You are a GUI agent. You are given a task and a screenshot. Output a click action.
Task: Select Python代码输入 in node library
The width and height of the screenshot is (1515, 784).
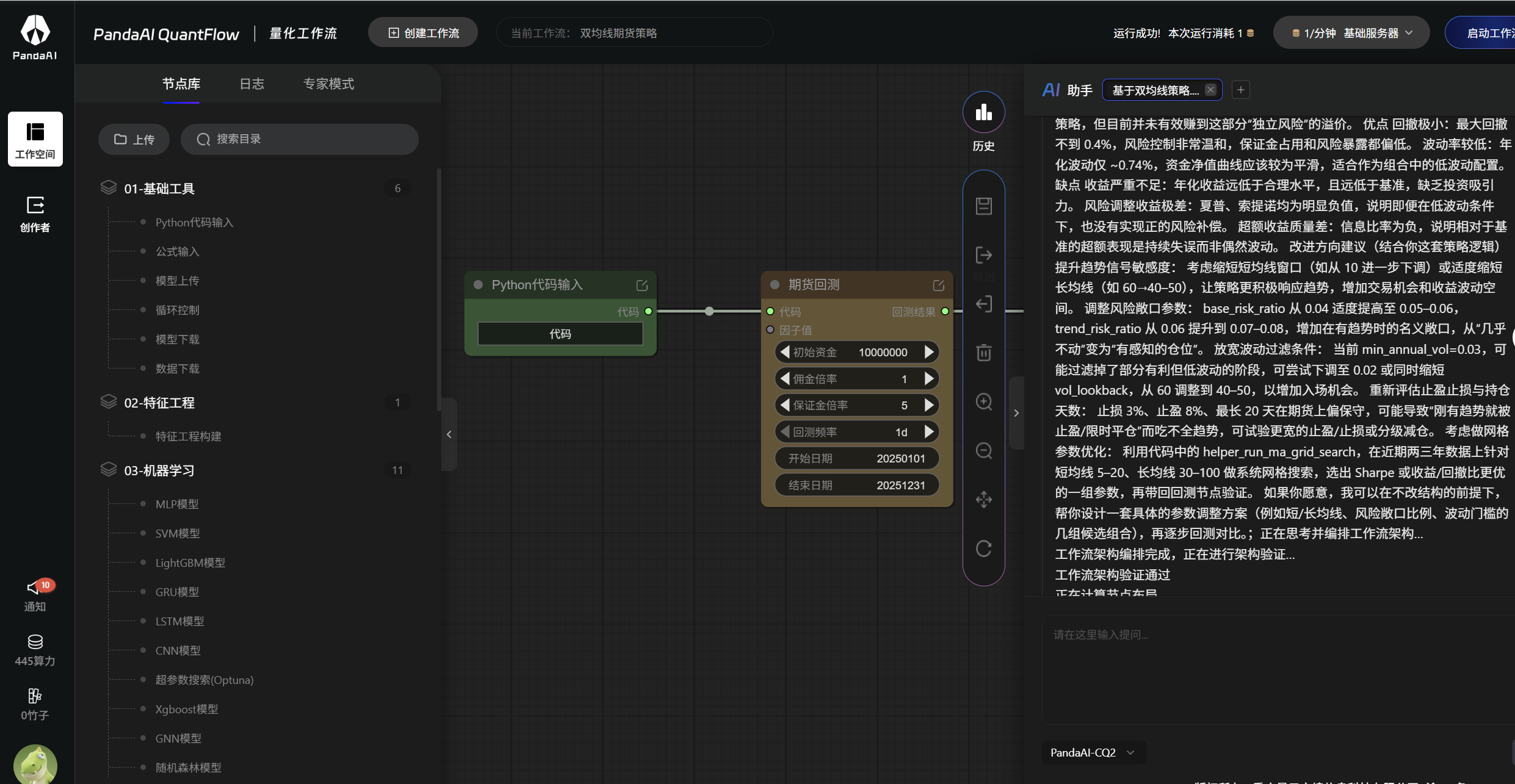click(194, 223)
